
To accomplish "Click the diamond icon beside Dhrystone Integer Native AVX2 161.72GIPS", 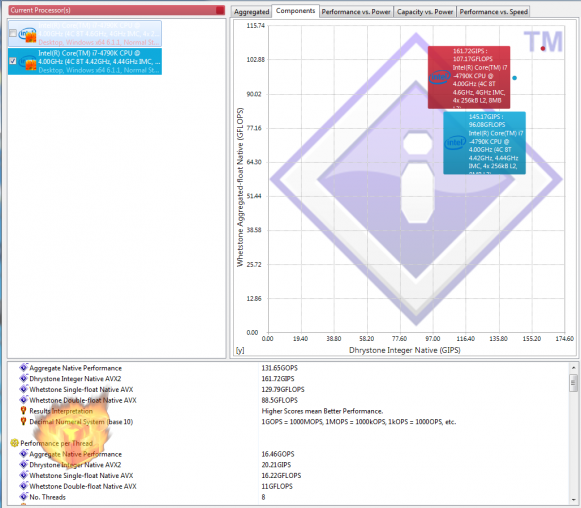I will pyautogui.click(x=24, y=378).
